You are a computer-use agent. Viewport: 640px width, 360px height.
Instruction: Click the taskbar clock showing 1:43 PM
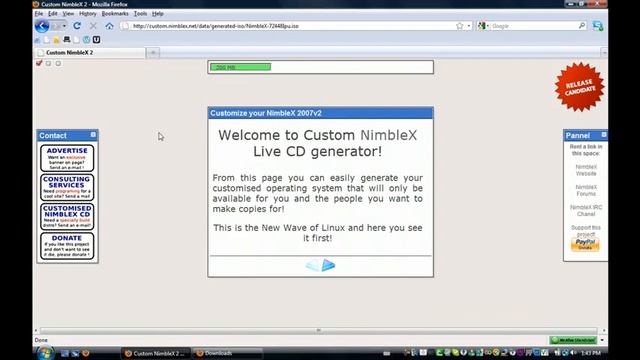(591, 353)
